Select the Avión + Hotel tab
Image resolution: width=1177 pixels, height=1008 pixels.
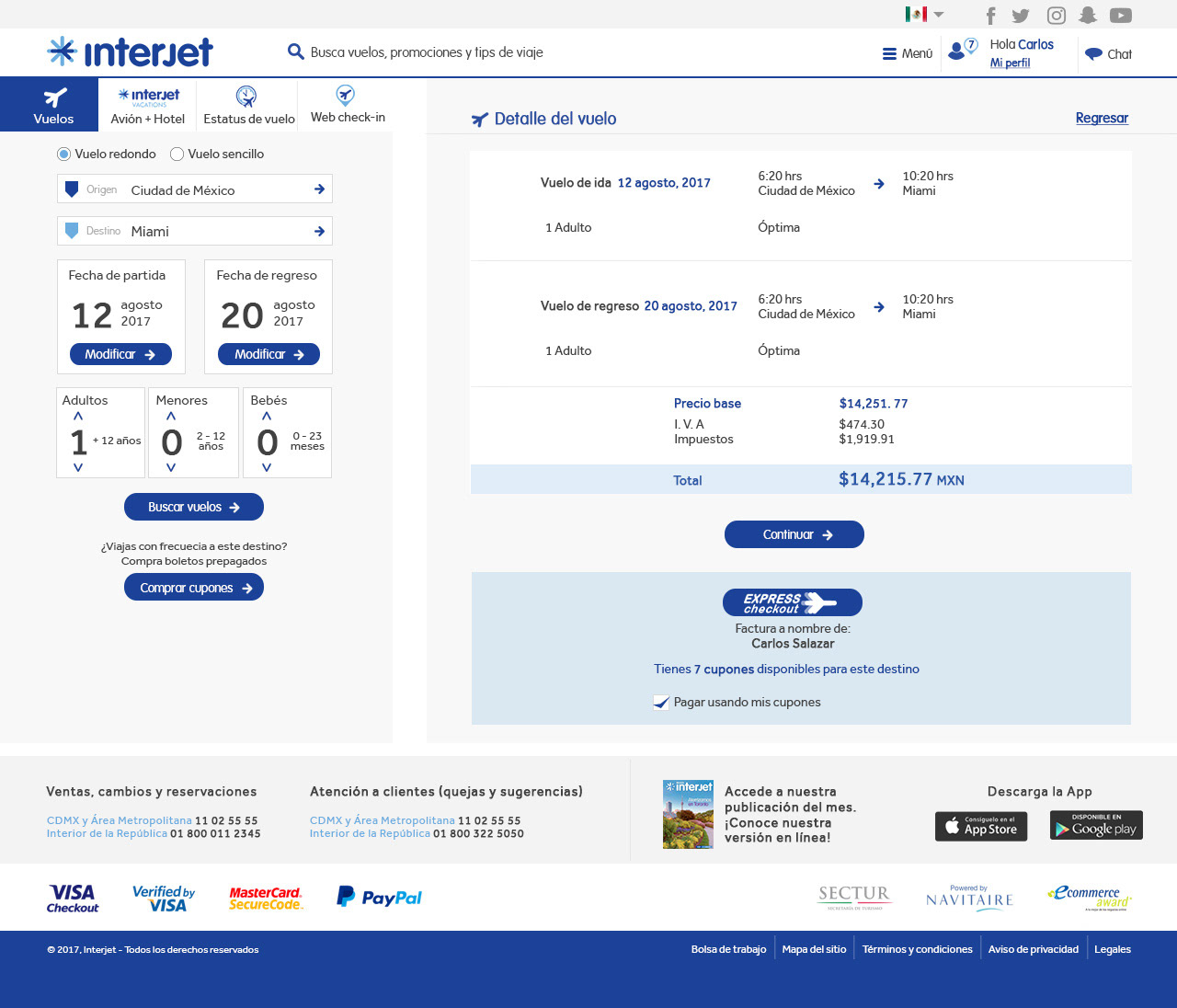click(x=148, y=105)
